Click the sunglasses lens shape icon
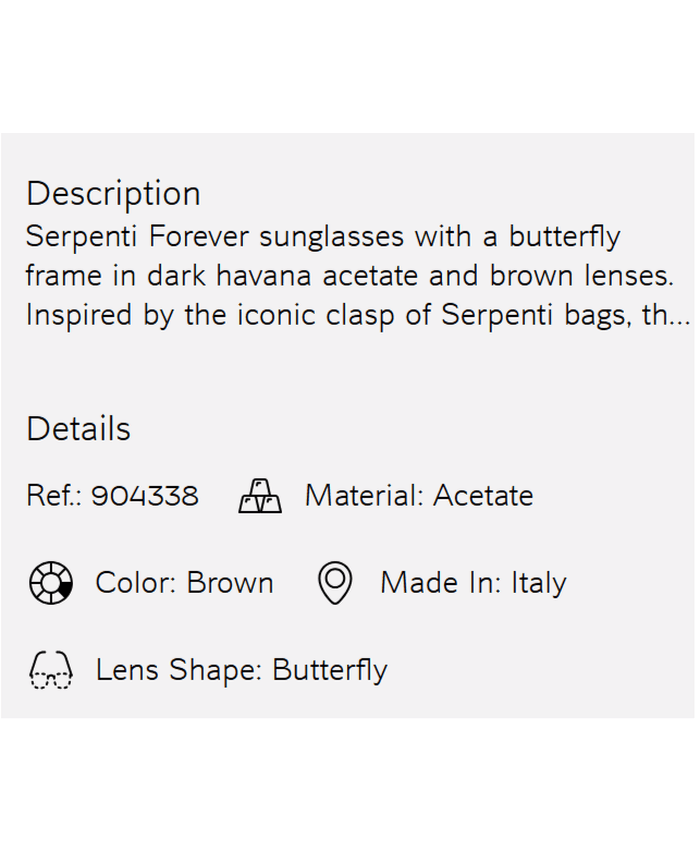 coord(50,670)
